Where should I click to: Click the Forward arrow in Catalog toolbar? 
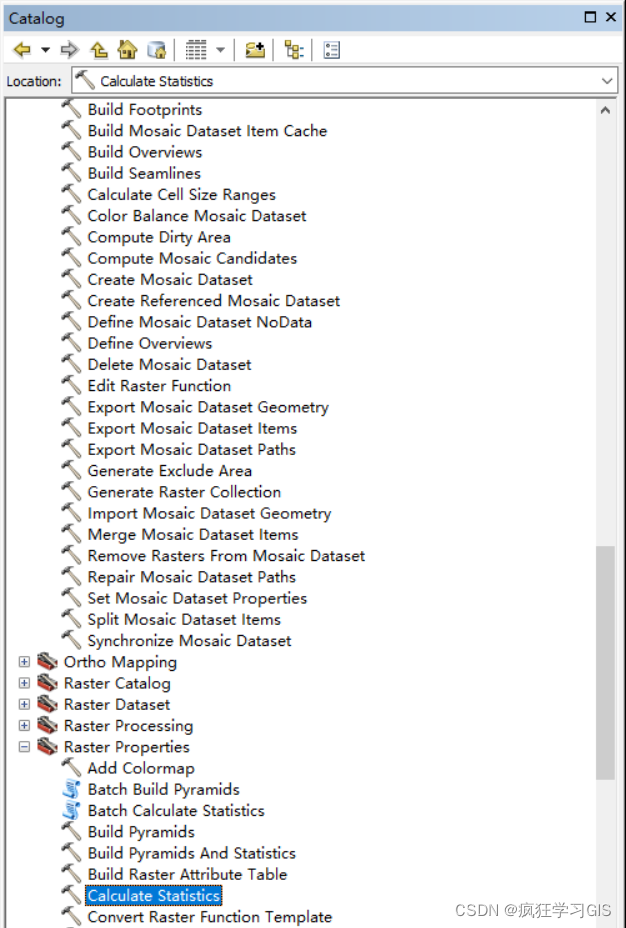point(70,50)
